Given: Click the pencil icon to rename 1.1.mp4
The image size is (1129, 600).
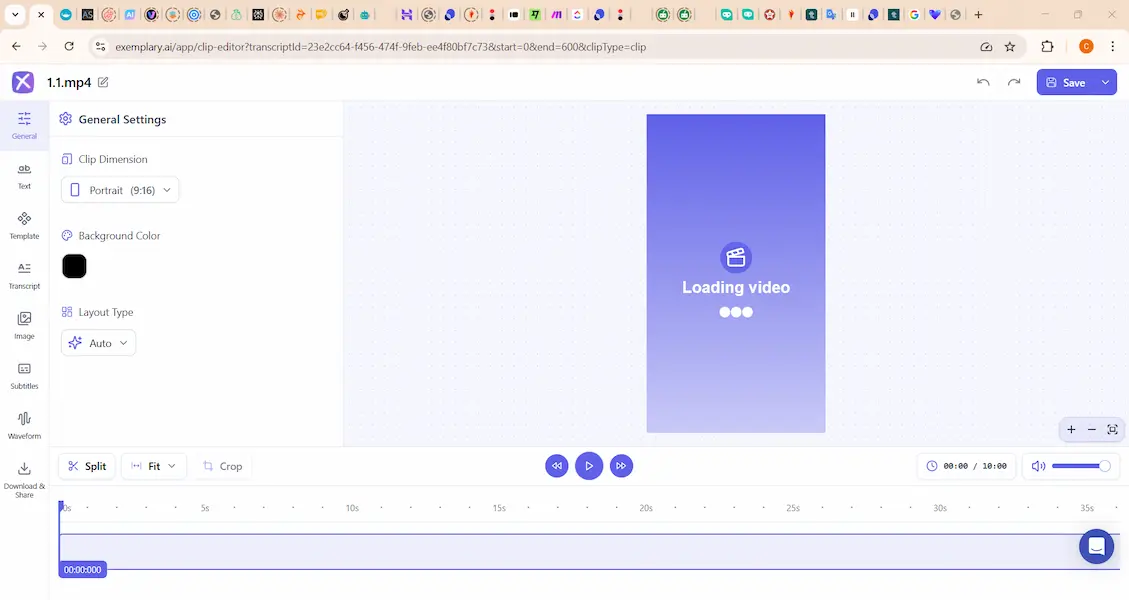Looking at the screenshot, I should [103, 82].
